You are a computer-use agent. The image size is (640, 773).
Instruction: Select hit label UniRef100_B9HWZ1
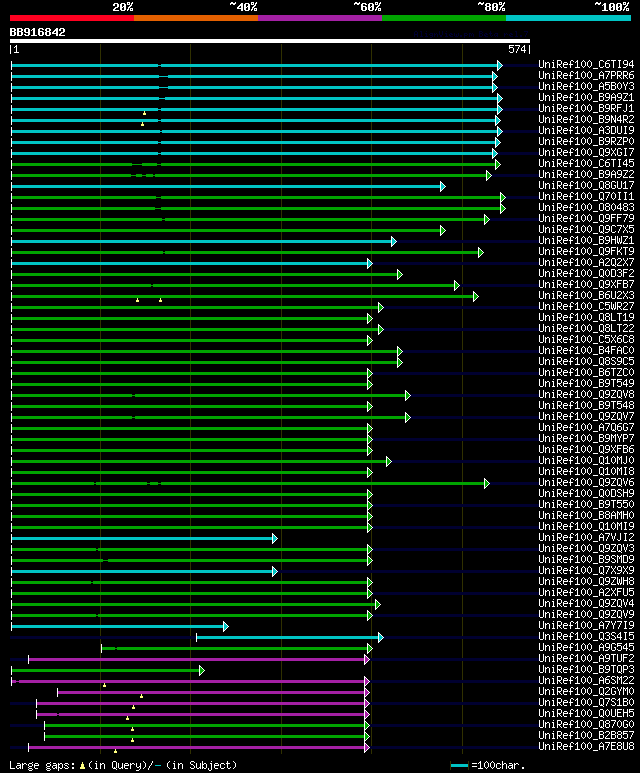tap(586, 241)
